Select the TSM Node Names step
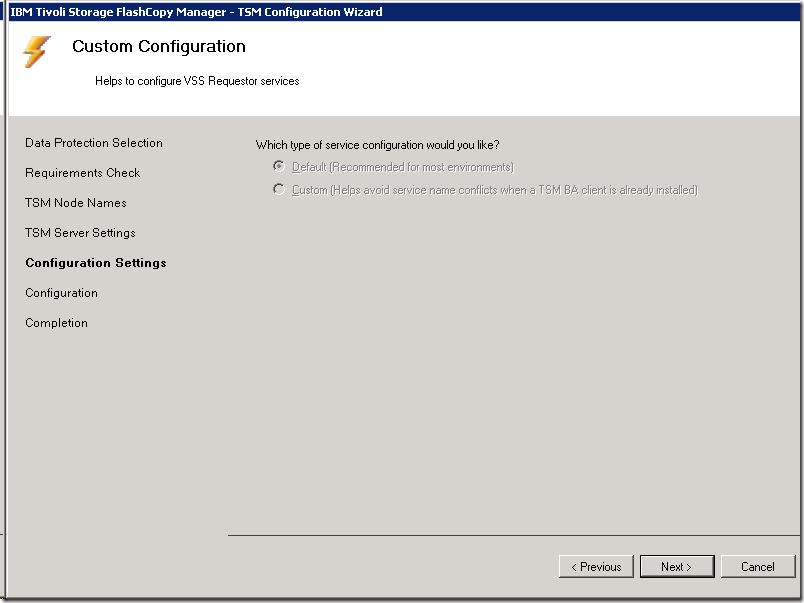This screenshot has width=804, height=603. 76,203
